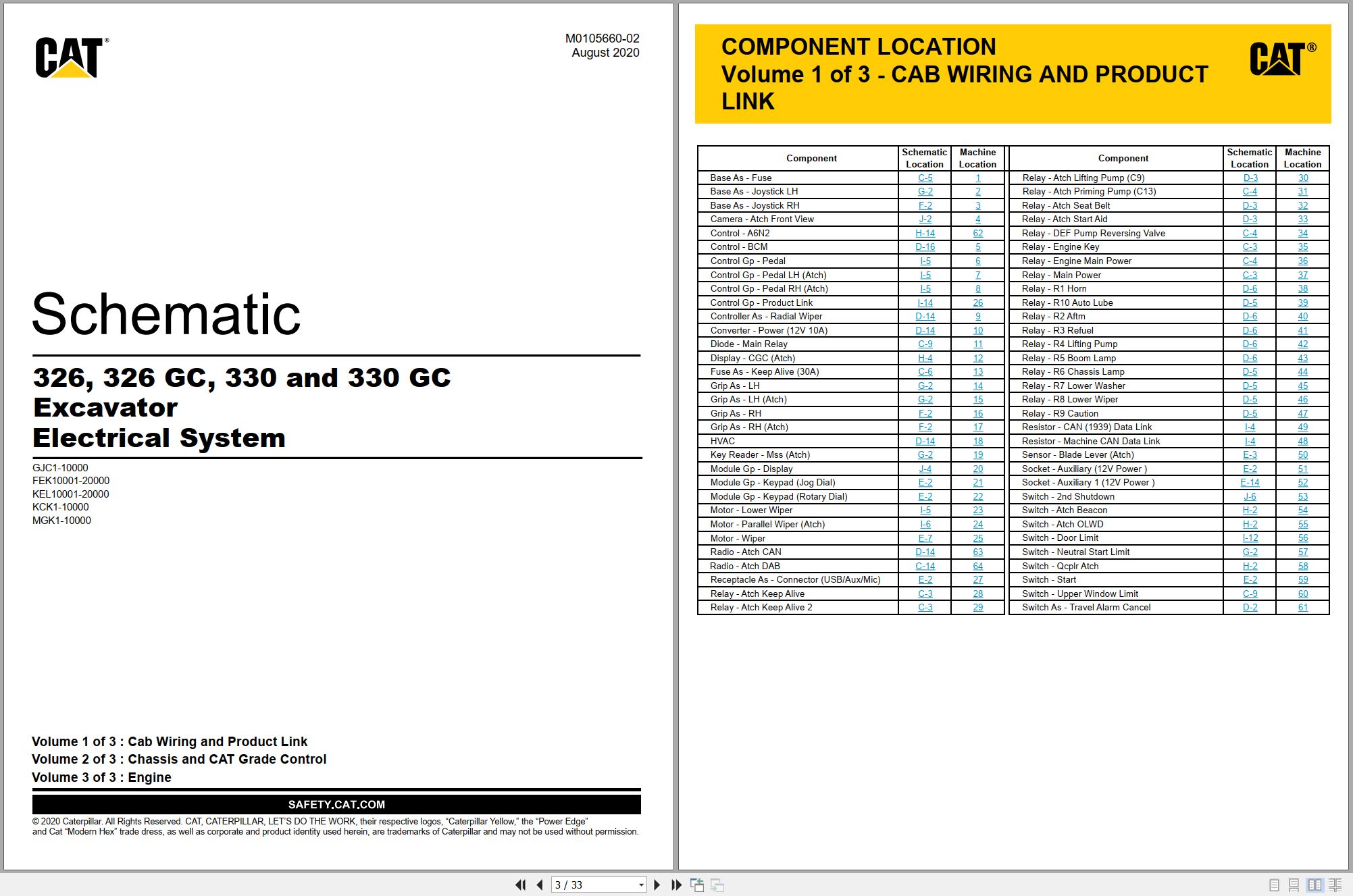Open schematic link C-9 for Diode - Main Relay
This screenshot has width=1353, height=896.
point(925,344)
